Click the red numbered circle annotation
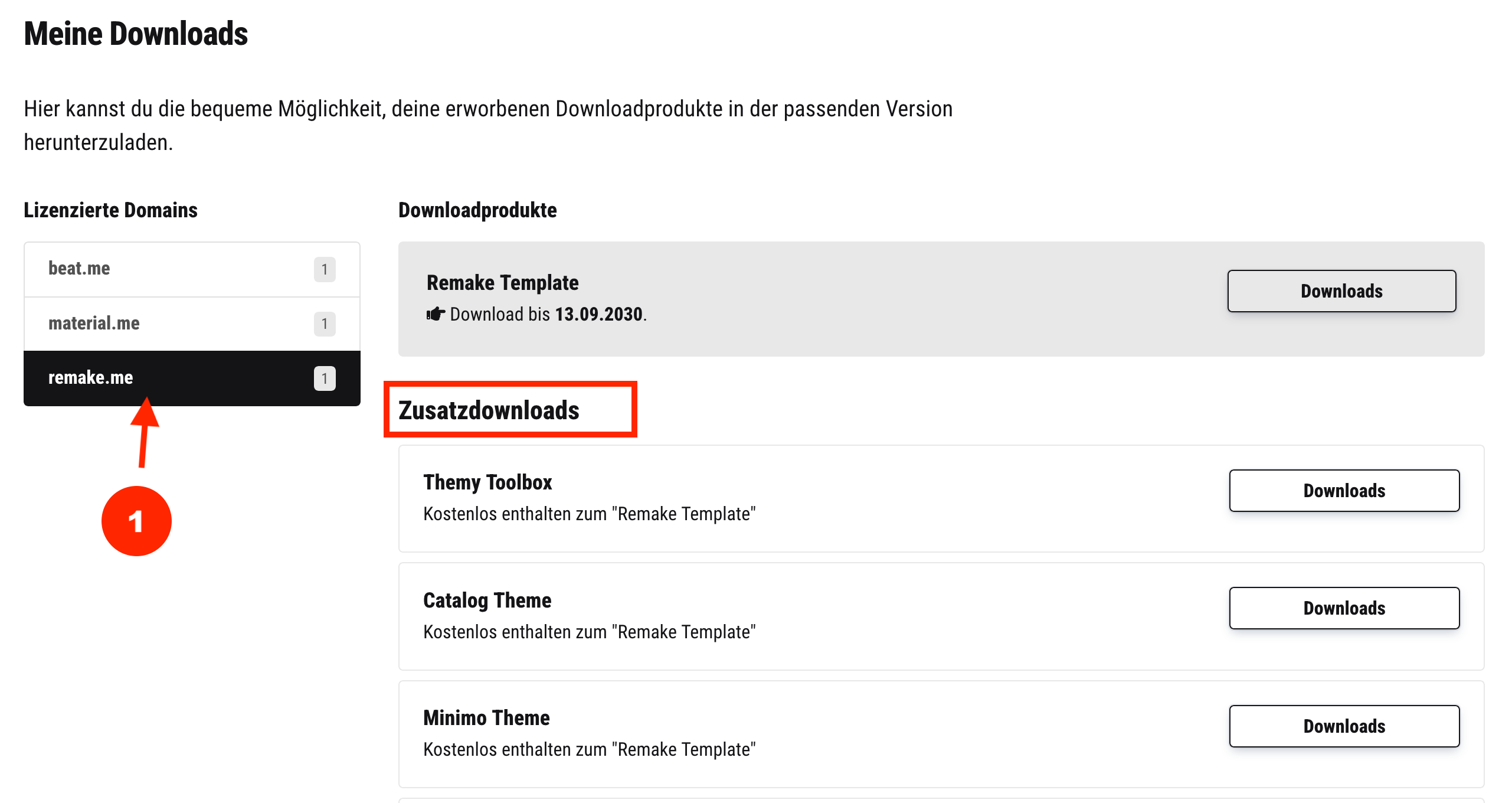Screen dimensions: 1512x803 [x=136, y=521]
